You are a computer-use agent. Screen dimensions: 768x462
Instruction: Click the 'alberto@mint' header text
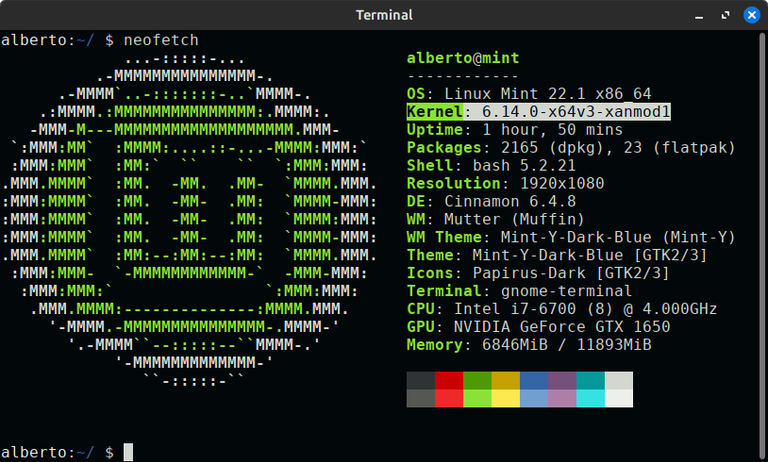point(463,58)
